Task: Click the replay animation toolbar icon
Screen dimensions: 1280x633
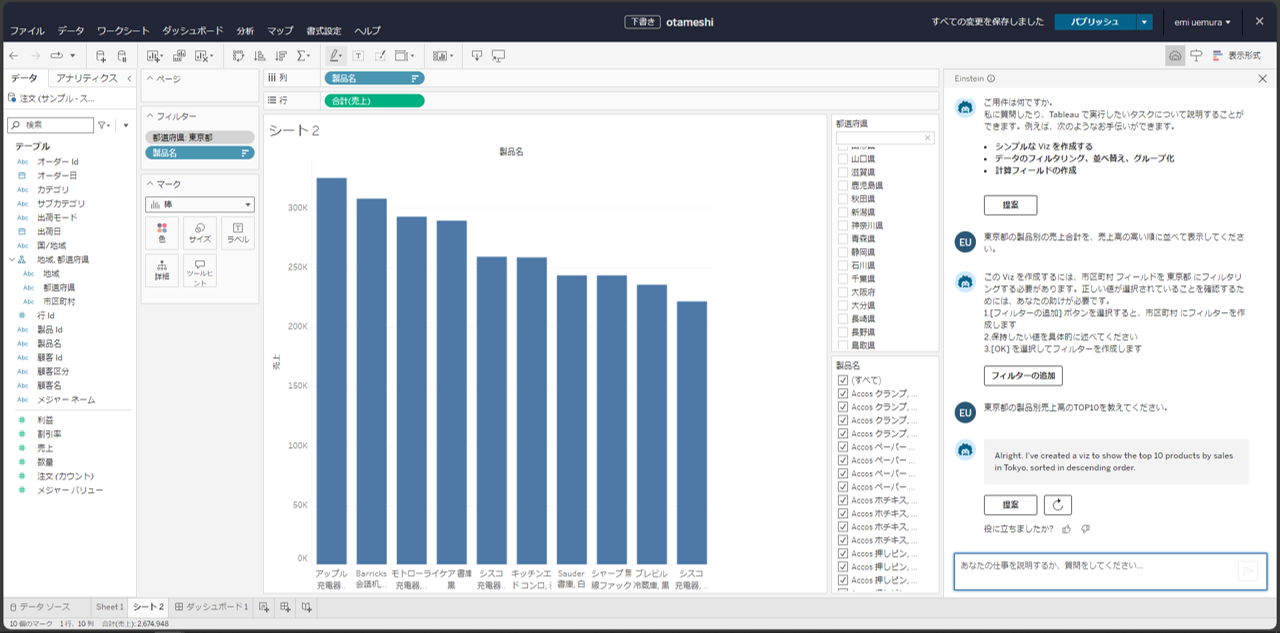Action: click(x=57, y=55)
